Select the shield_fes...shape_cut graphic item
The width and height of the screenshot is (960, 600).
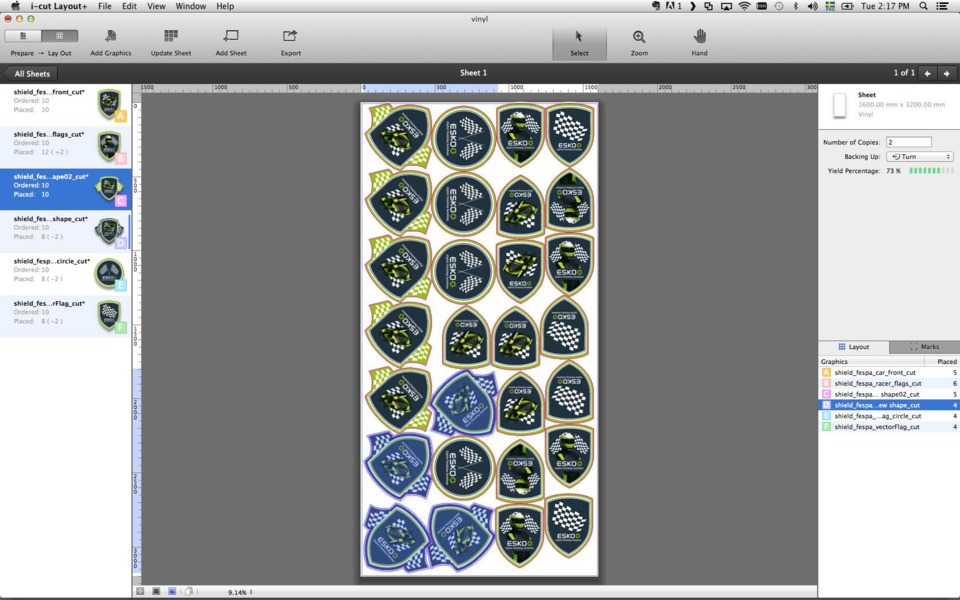click(x=66, y=231)
